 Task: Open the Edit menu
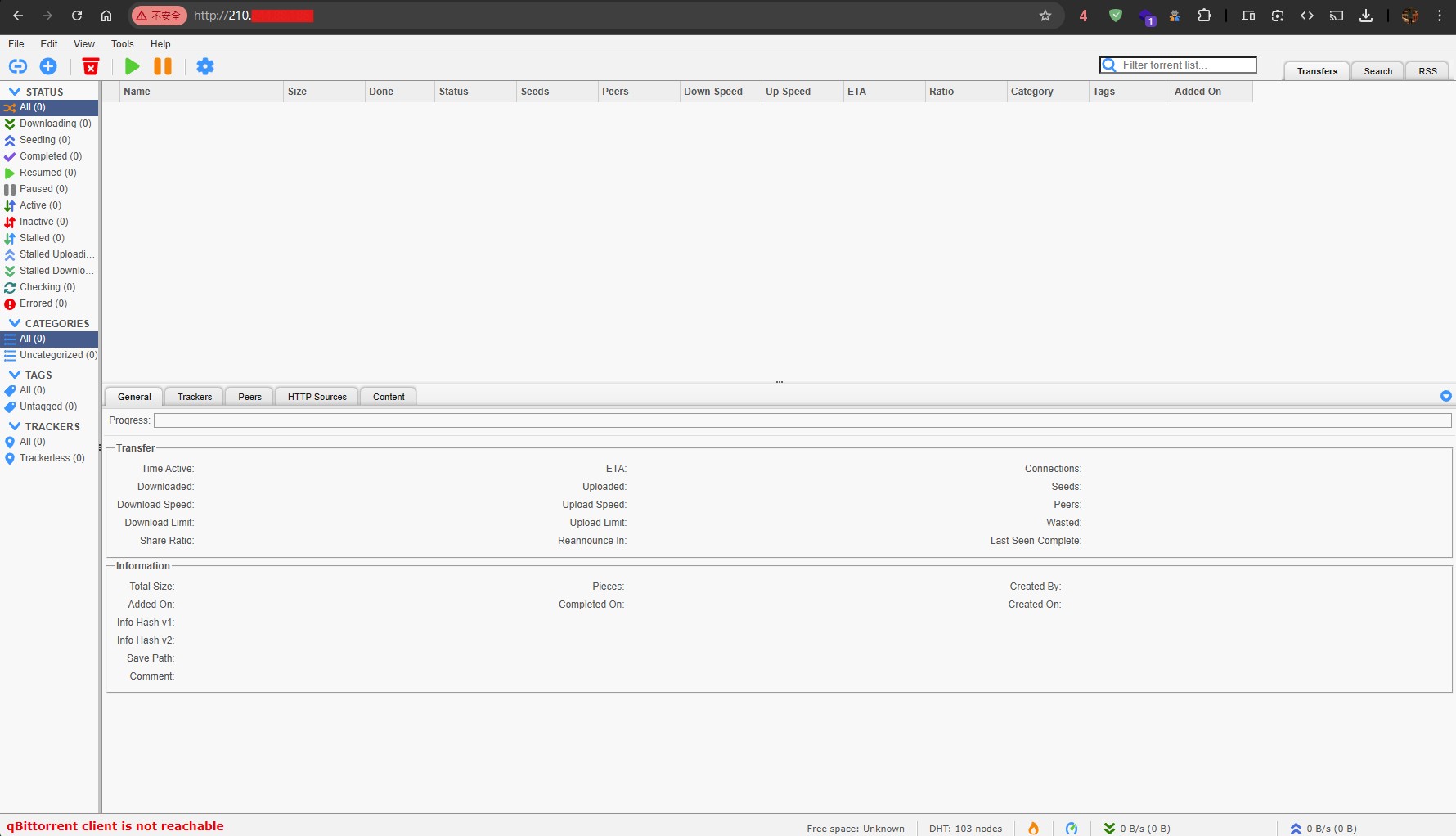click(x=49, y=44)
